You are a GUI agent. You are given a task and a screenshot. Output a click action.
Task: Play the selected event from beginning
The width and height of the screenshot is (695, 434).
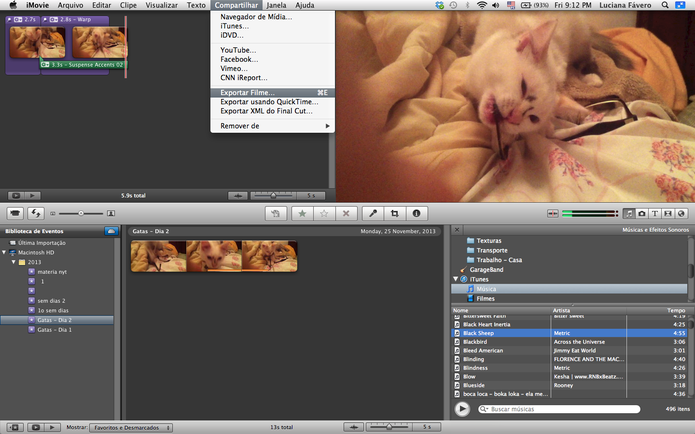pos(52,427)
